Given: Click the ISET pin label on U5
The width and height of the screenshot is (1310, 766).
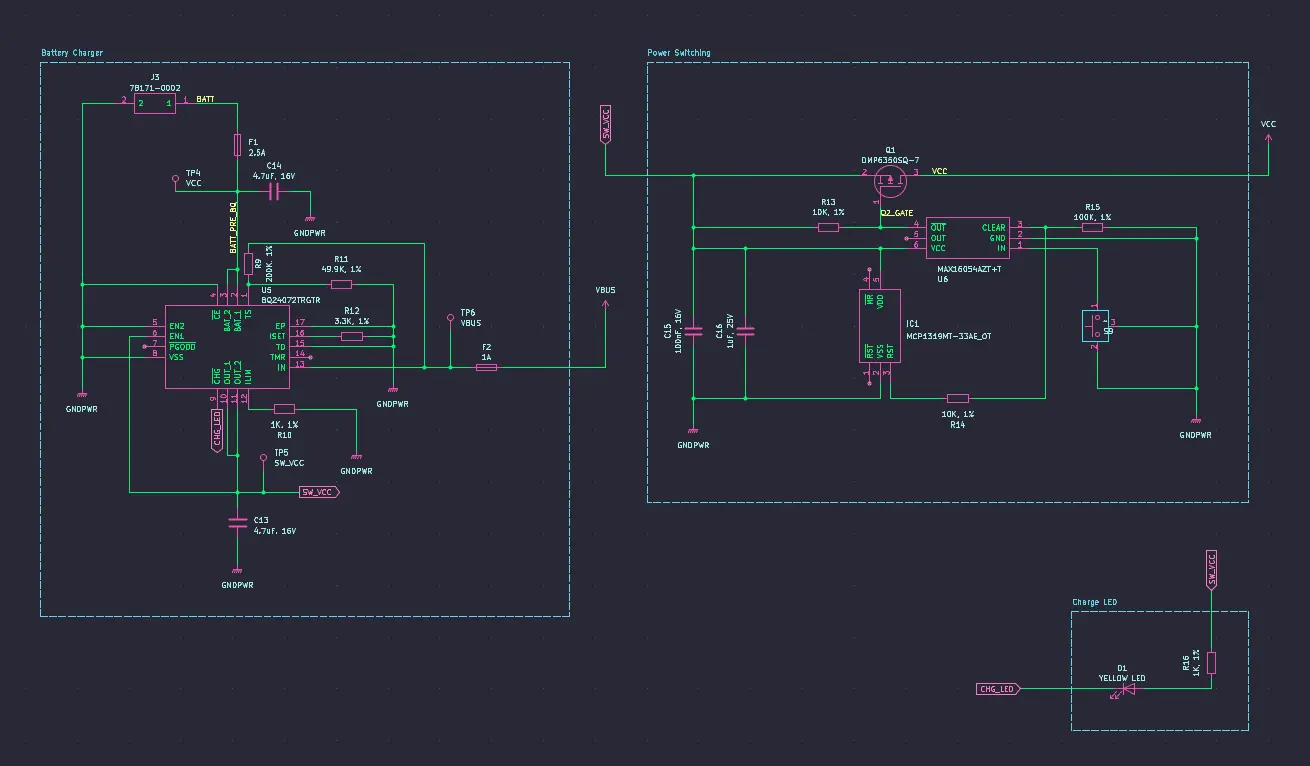Looking at the screenshot, I should 277,336.
